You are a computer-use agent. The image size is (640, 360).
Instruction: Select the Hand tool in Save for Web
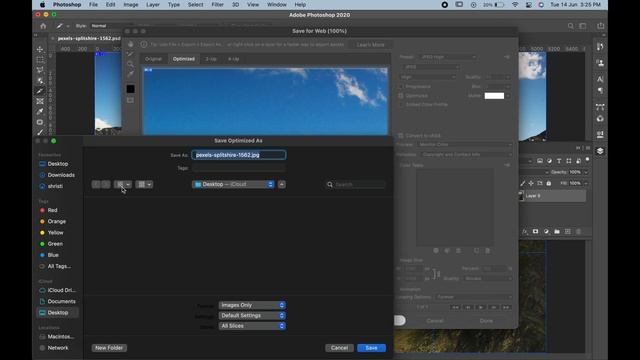point(130,44)
